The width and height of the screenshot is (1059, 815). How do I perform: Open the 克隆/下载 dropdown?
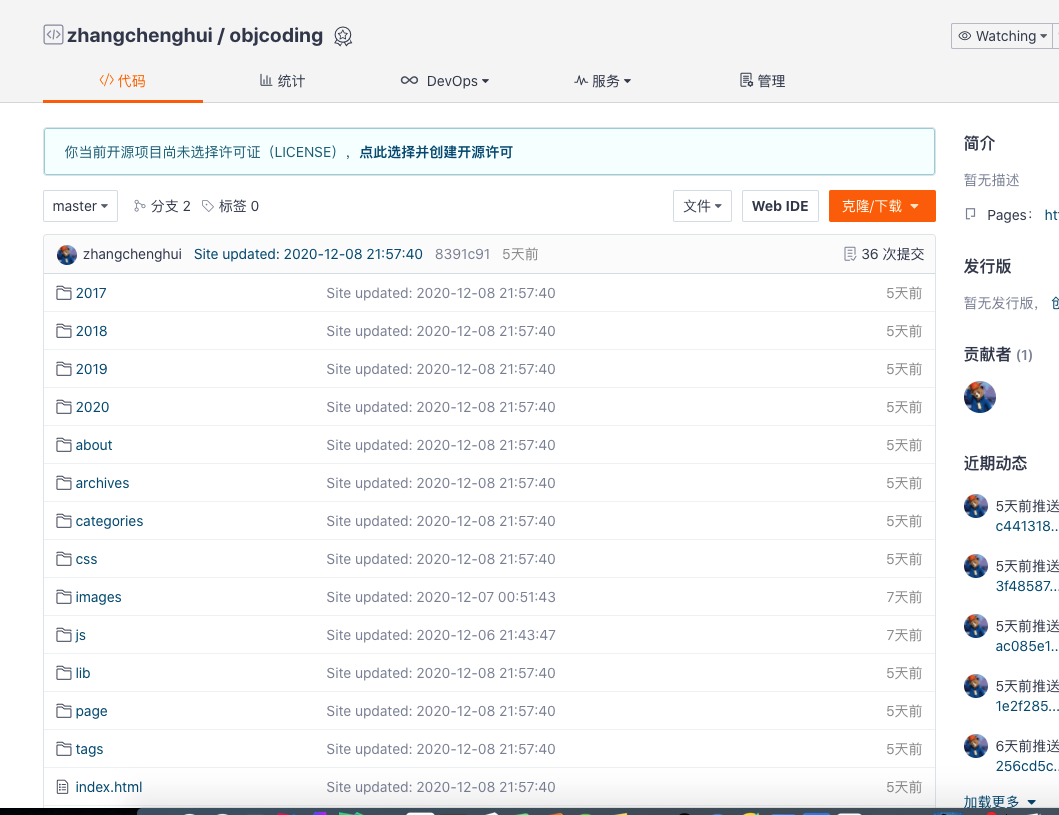point(882,206)
